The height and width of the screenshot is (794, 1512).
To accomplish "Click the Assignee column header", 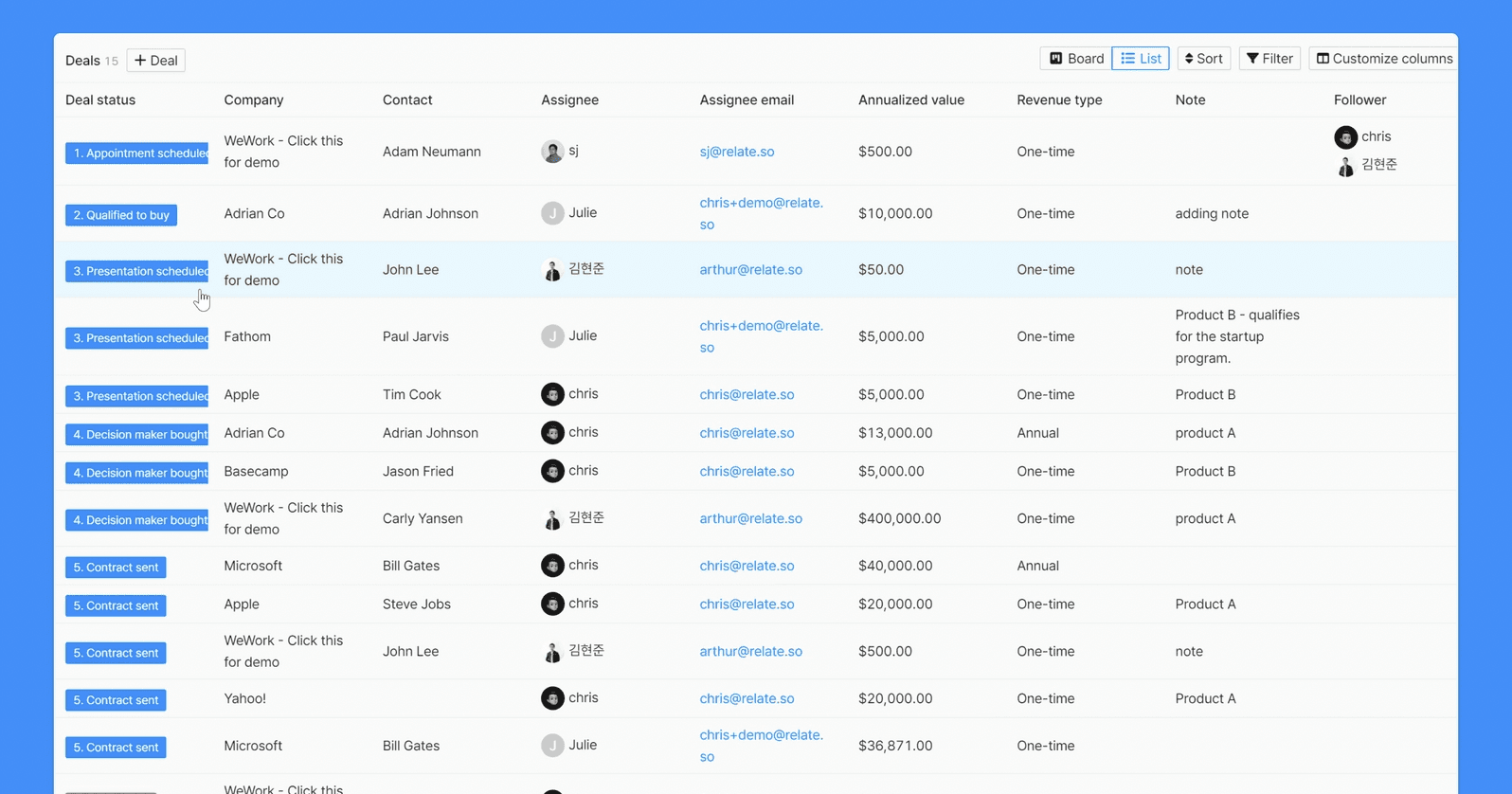I will pos(569,99).
